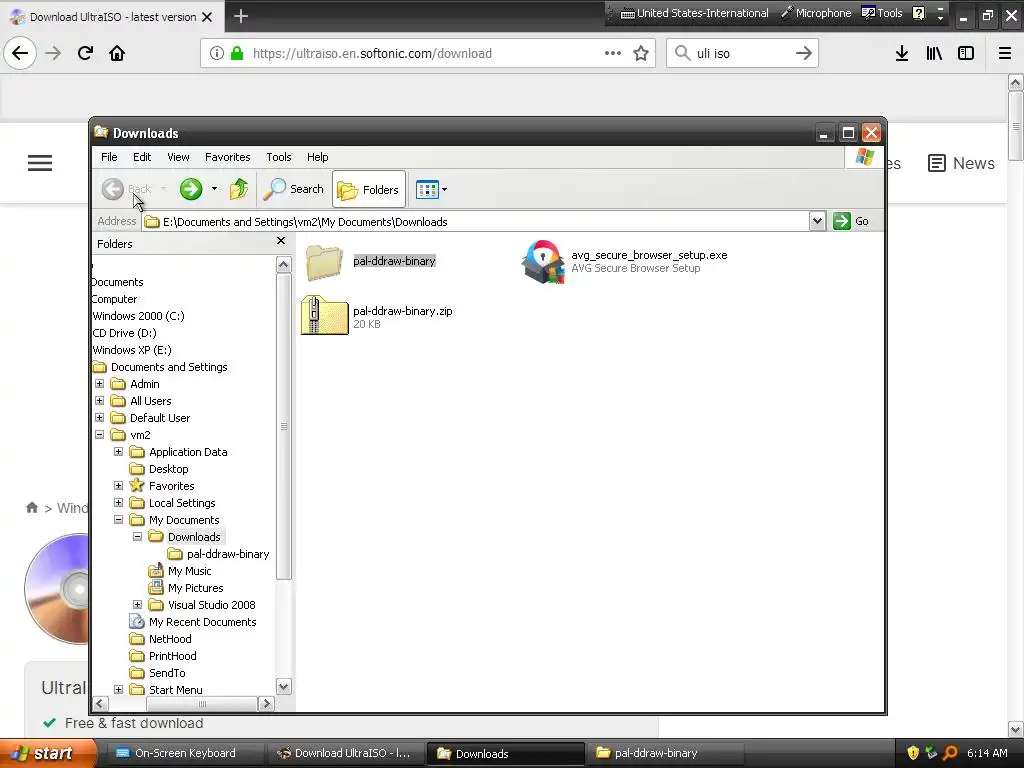Go to the browser Home page
1024x768 pixels.
click(x=117, y=53)
